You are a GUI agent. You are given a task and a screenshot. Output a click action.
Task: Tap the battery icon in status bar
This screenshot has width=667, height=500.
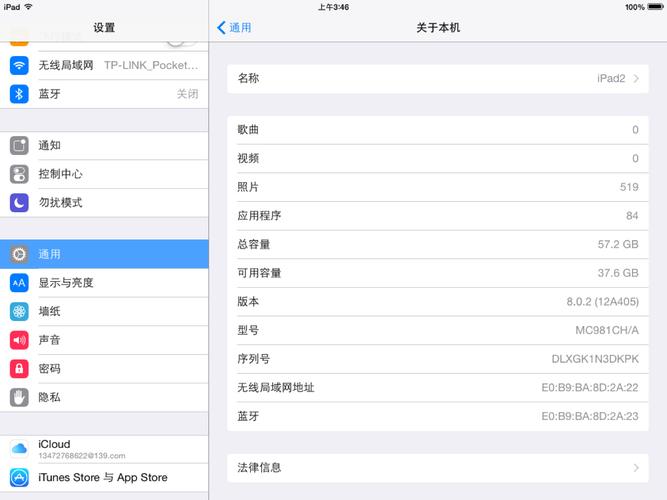pos(655,7)
